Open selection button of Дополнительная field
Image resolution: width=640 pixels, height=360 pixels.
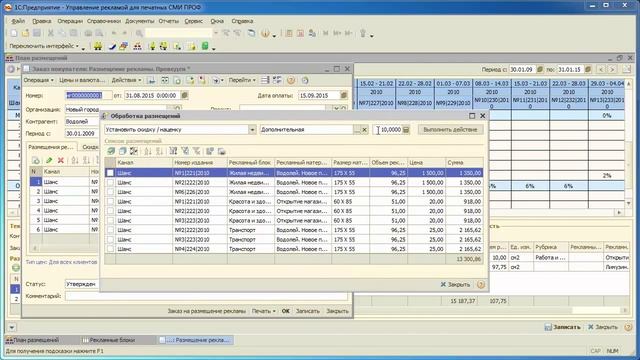pyautogui.click(x=357, y=130)
